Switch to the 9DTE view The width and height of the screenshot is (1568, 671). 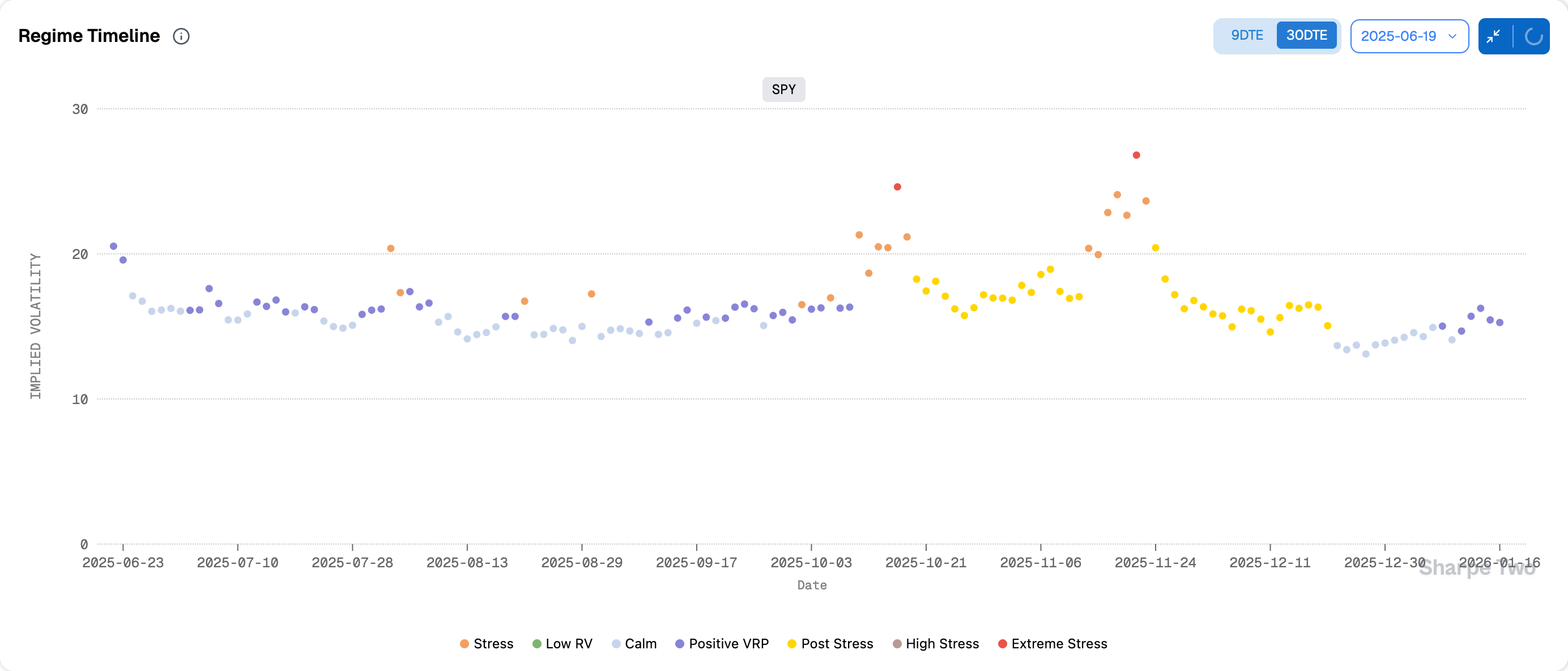click(1247, 35)
